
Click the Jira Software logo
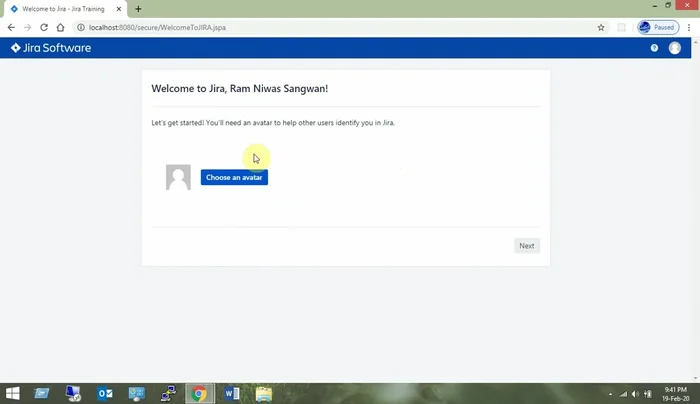tap(51, 48)
